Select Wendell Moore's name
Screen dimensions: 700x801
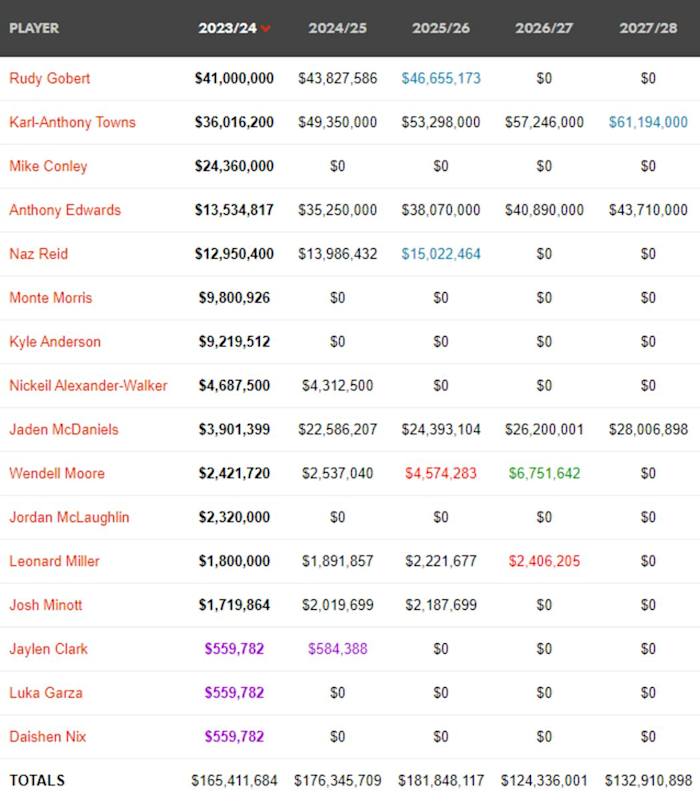(55, 473)
